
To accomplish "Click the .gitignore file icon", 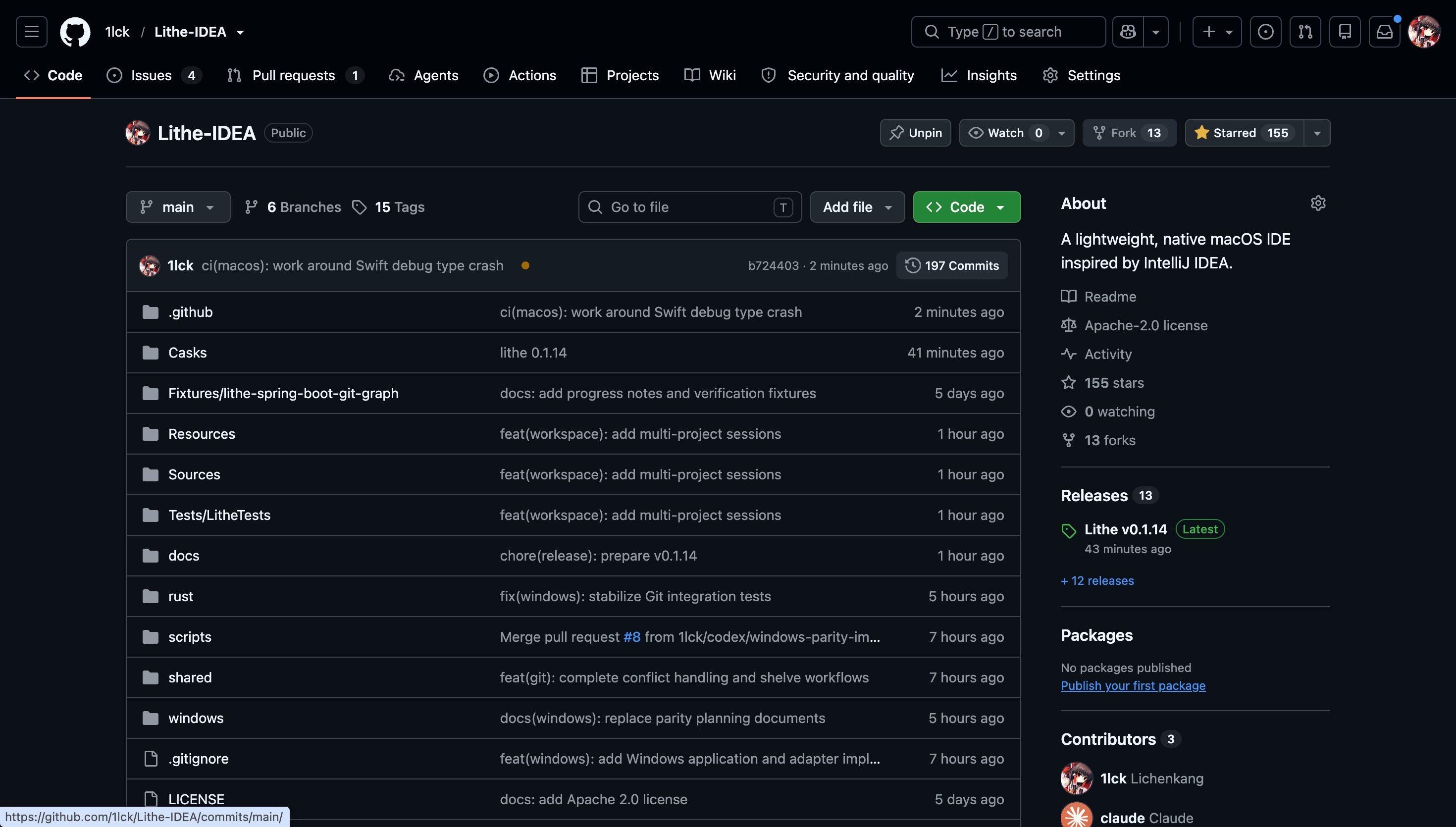I will tap(151, 759).
